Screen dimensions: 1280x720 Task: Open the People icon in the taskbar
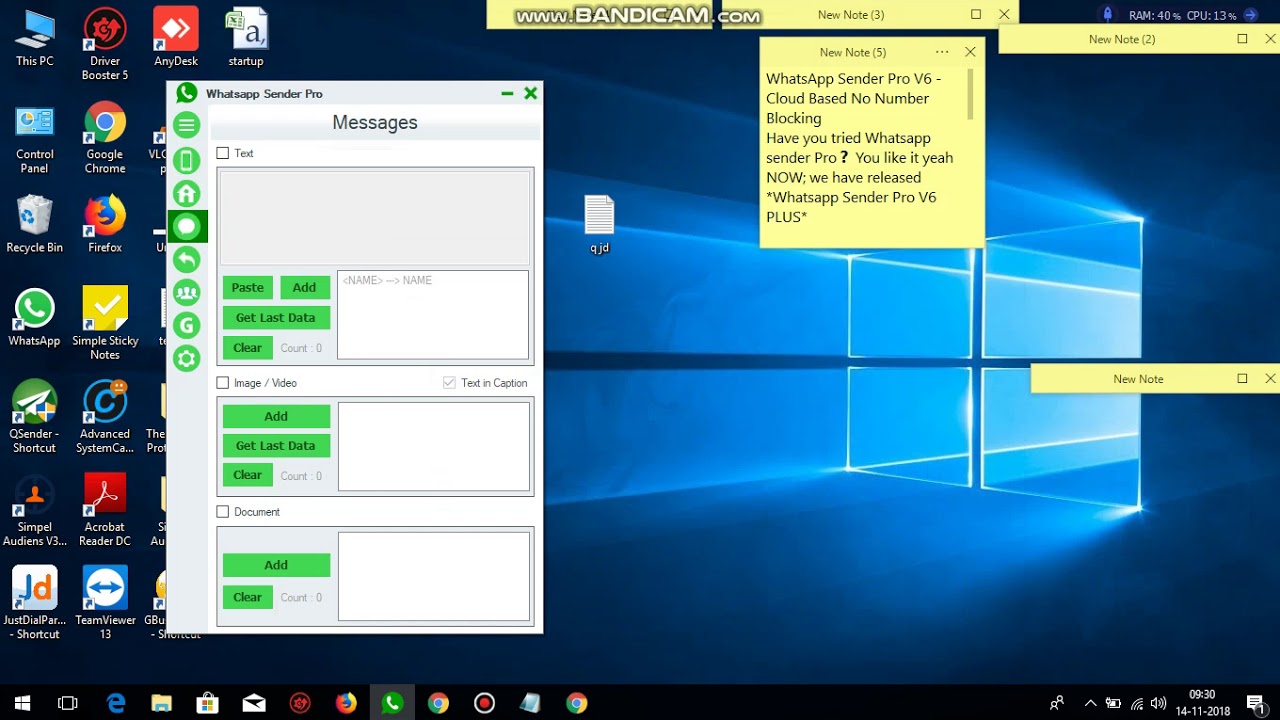[x=1057, y=703]
